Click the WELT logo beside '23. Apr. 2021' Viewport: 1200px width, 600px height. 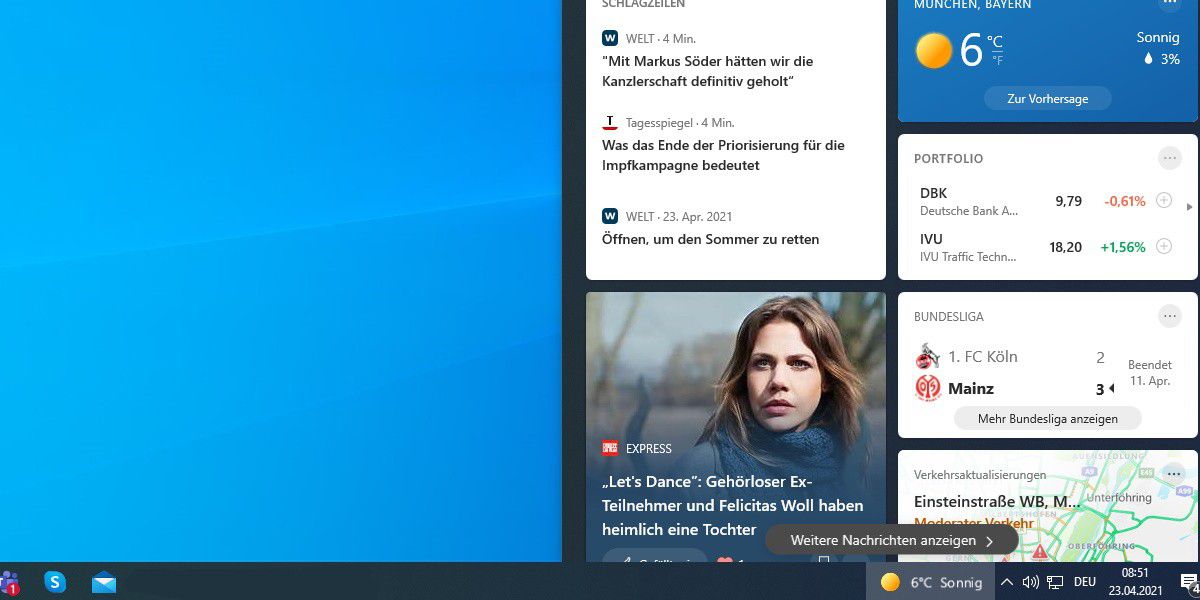click(x=610, y=216)
